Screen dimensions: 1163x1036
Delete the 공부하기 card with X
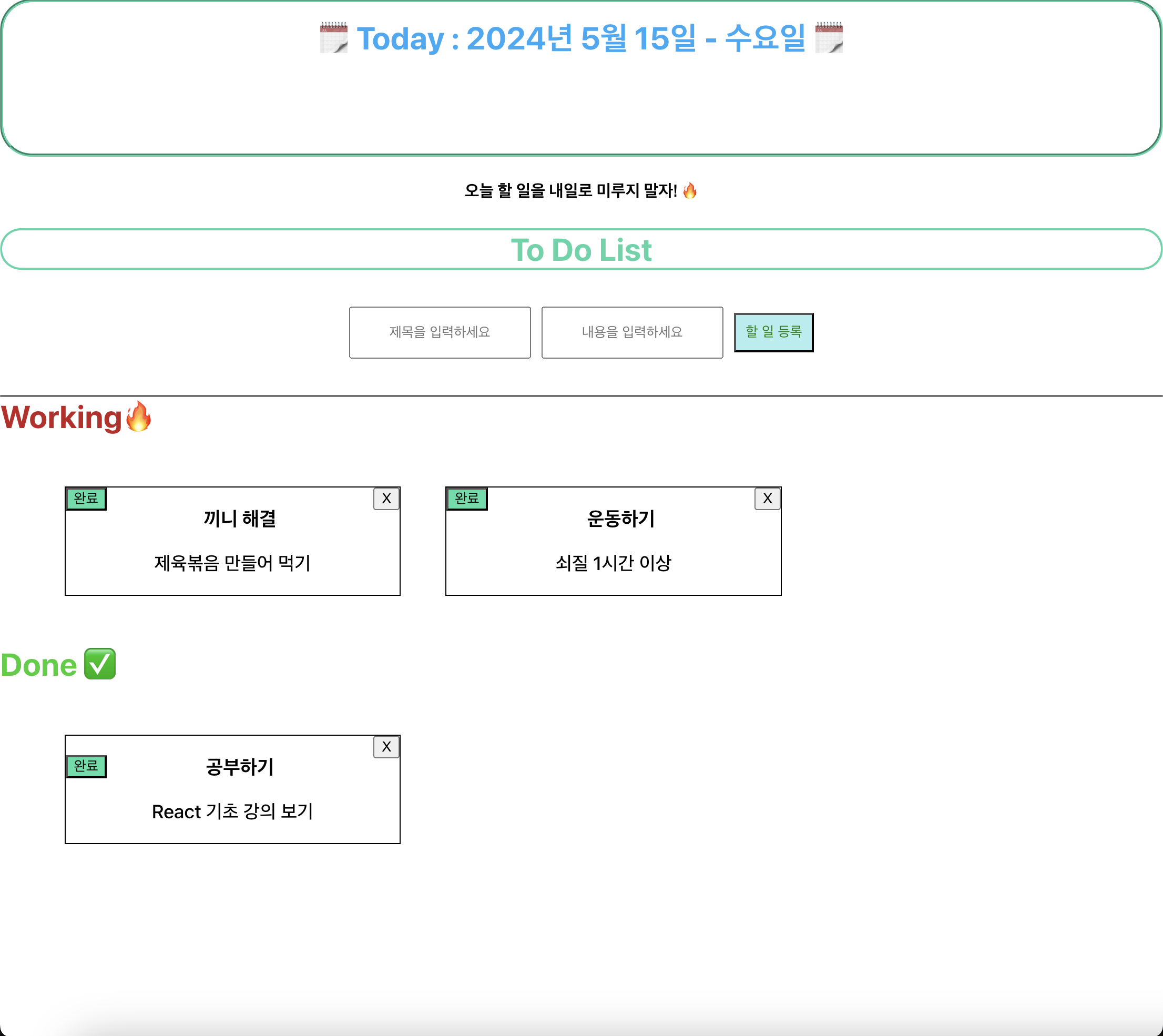click(386, 747)
